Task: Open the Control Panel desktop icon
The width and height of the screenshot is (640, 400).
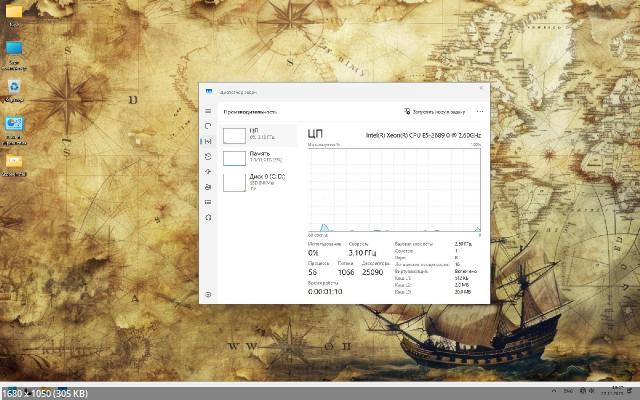Action: pyautogui.click(x=15, y=125)
